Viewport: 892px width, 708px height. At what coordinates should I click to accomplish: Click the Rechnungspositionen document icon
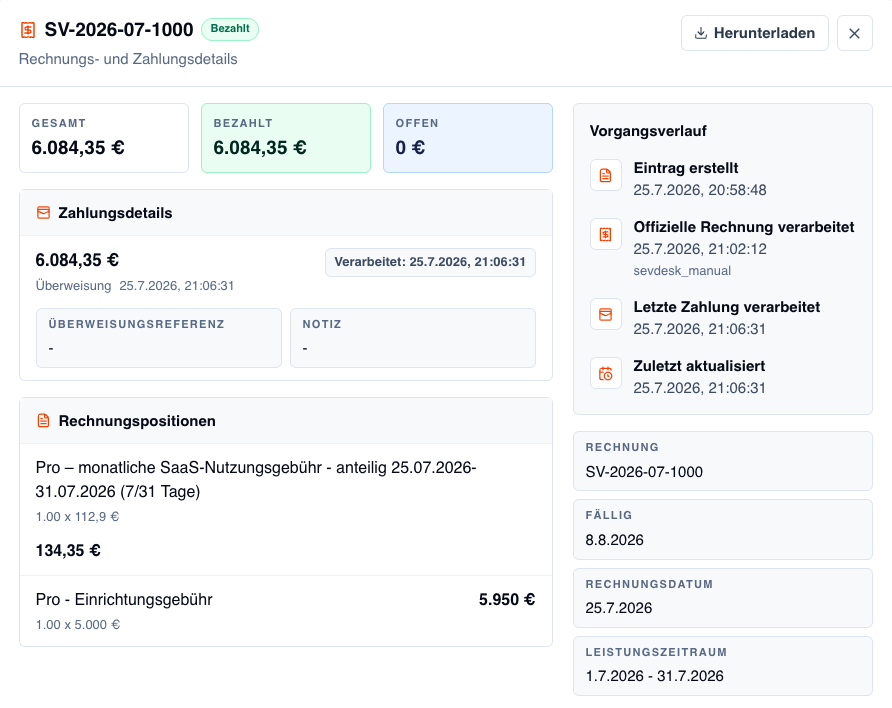[x=43, y=421]
